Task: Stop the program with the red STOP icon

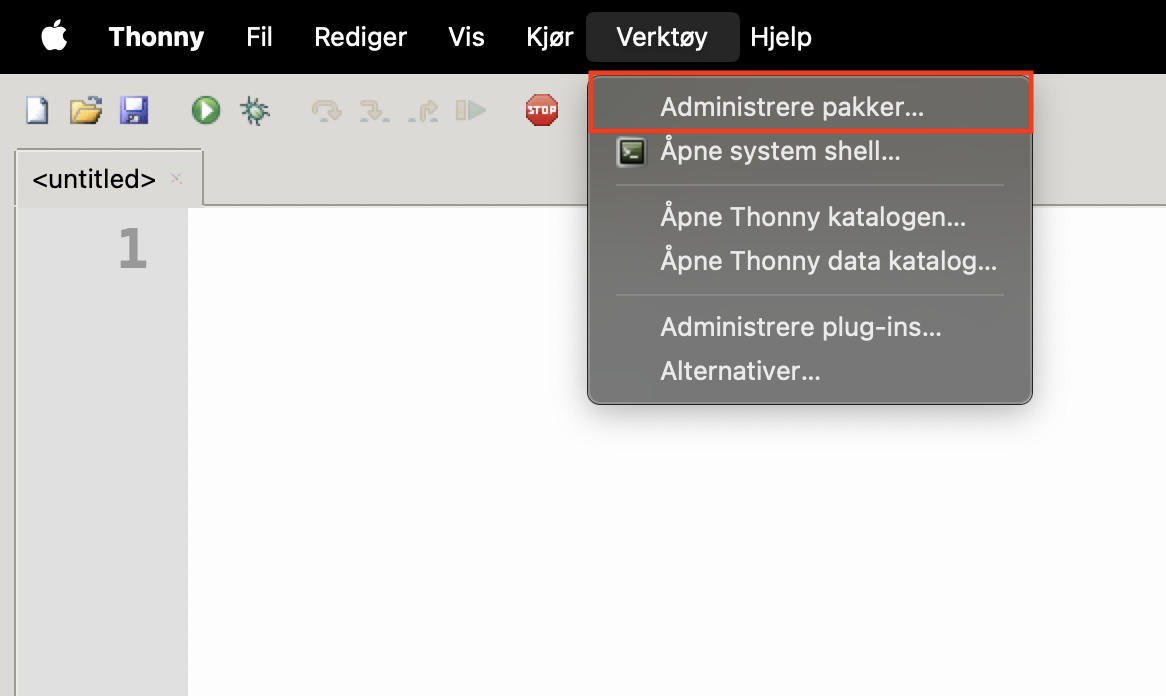Action: tap(541, 109)
